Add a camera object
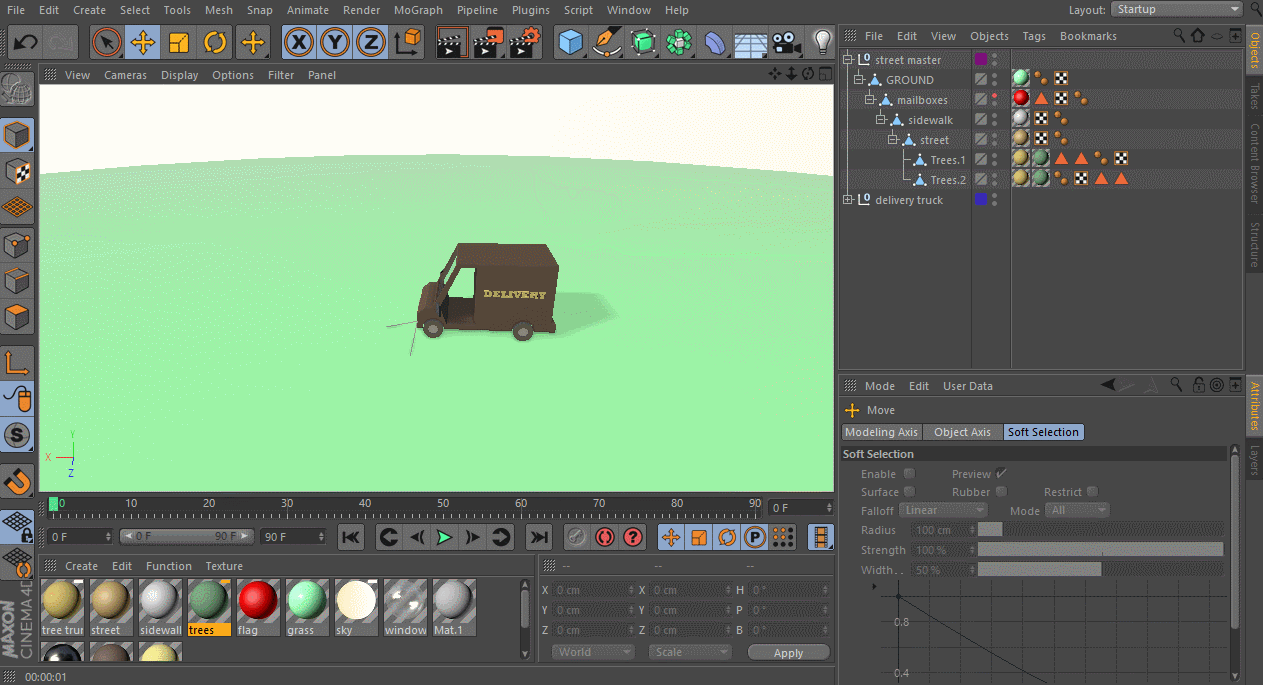Viewport: 1263px width, 685px height. pos(787,42)
